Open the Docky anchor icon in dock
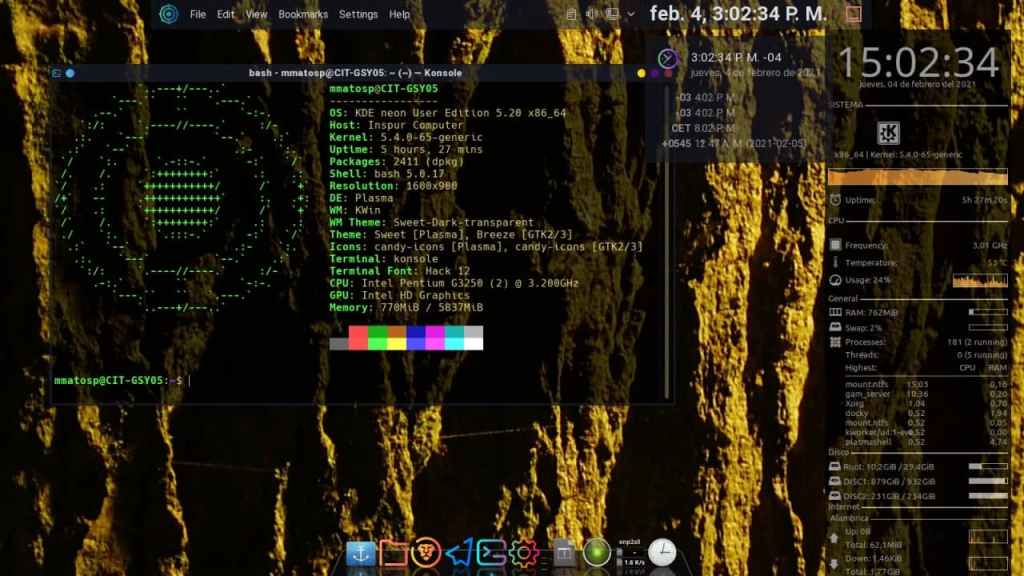The image size is (1024, 576). [x=361, y=552]
